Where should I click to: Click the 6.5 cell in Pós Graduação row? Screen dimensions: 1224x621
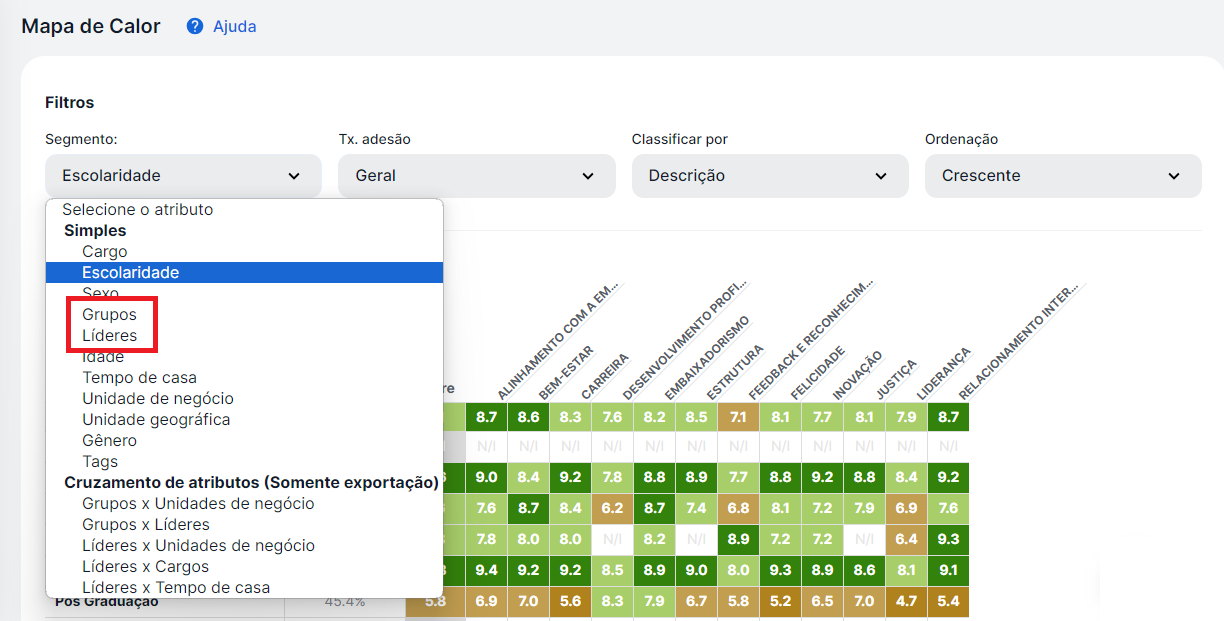(x=822, y=601)
